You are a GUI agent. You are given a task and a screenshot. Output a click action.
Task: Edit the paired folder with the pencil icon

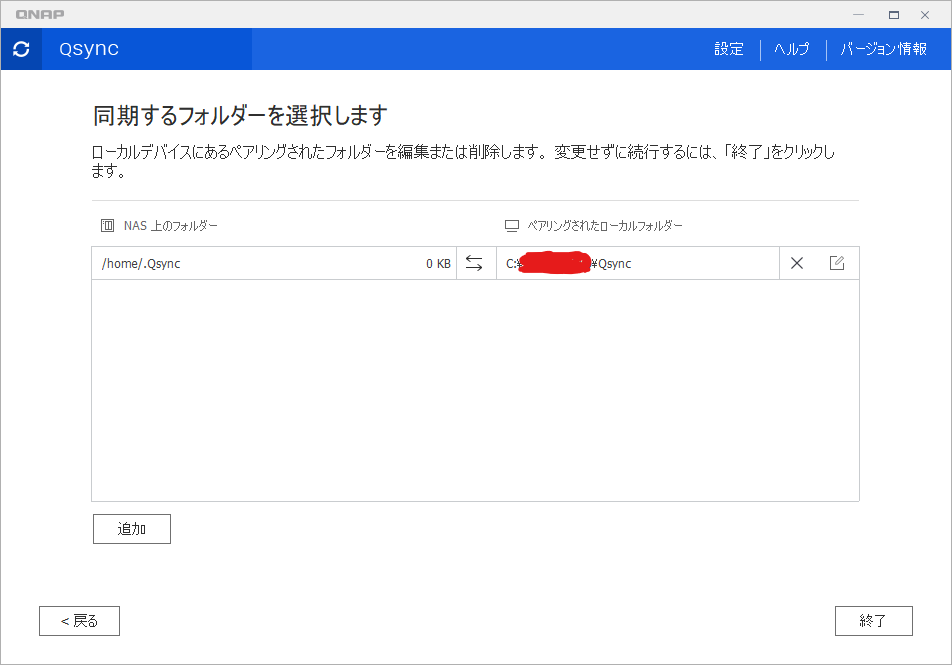click(x=837, y=263)
